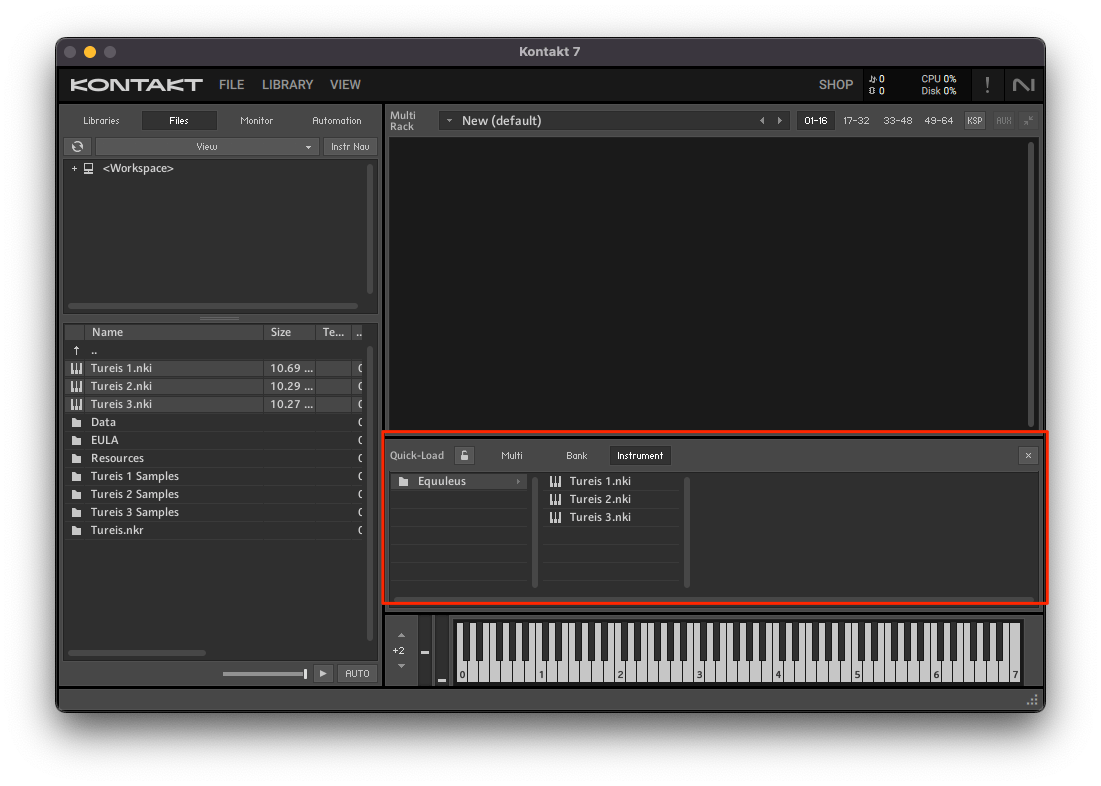Click the refresh icon in Files browser
The height and width of the screenshot is (786, 1101).
(x=77, y=147)
